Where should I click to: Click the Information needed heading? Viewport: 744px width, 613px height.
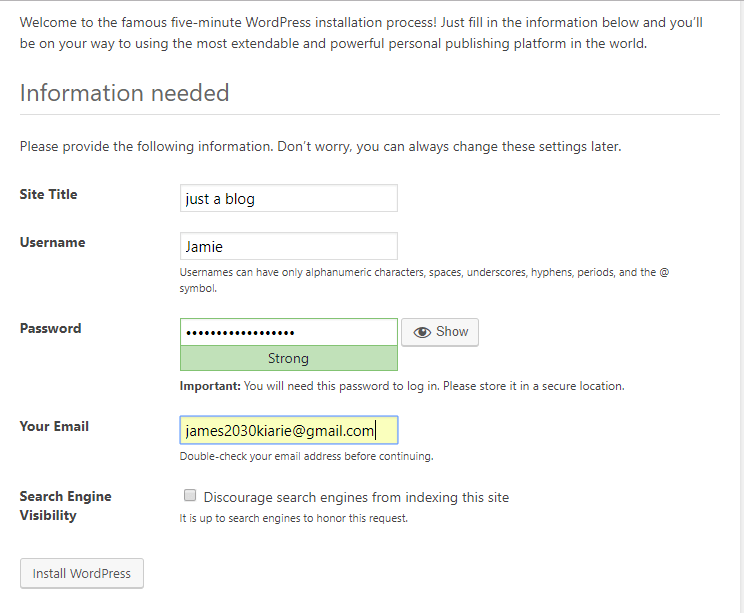(124, 93)
